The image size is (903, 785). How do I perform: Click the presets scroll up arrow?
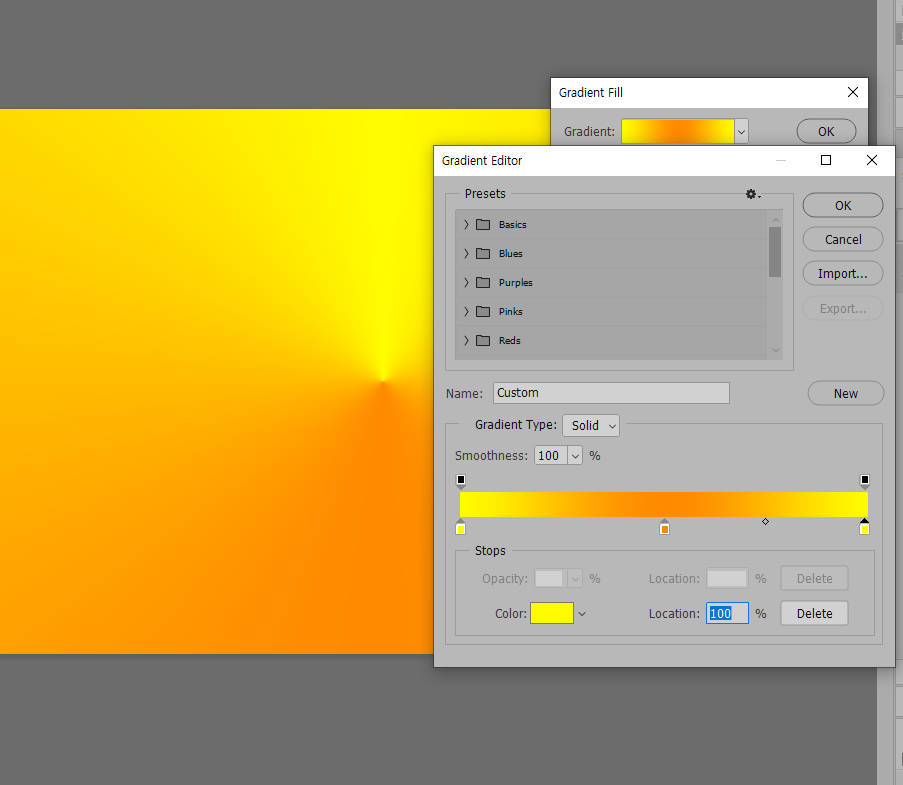(x=775, y=220)
